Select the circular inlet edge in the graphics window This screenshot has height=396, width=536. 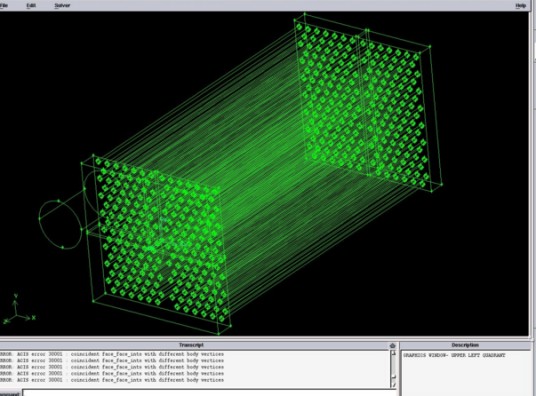tap(61, 225)
